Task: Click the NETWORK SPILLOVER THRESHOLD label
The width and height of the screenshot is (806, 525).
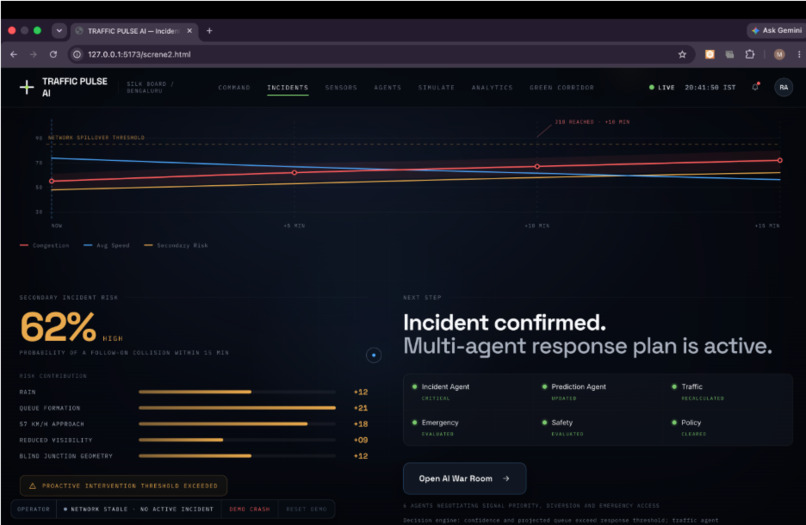Action: (96, 138)
